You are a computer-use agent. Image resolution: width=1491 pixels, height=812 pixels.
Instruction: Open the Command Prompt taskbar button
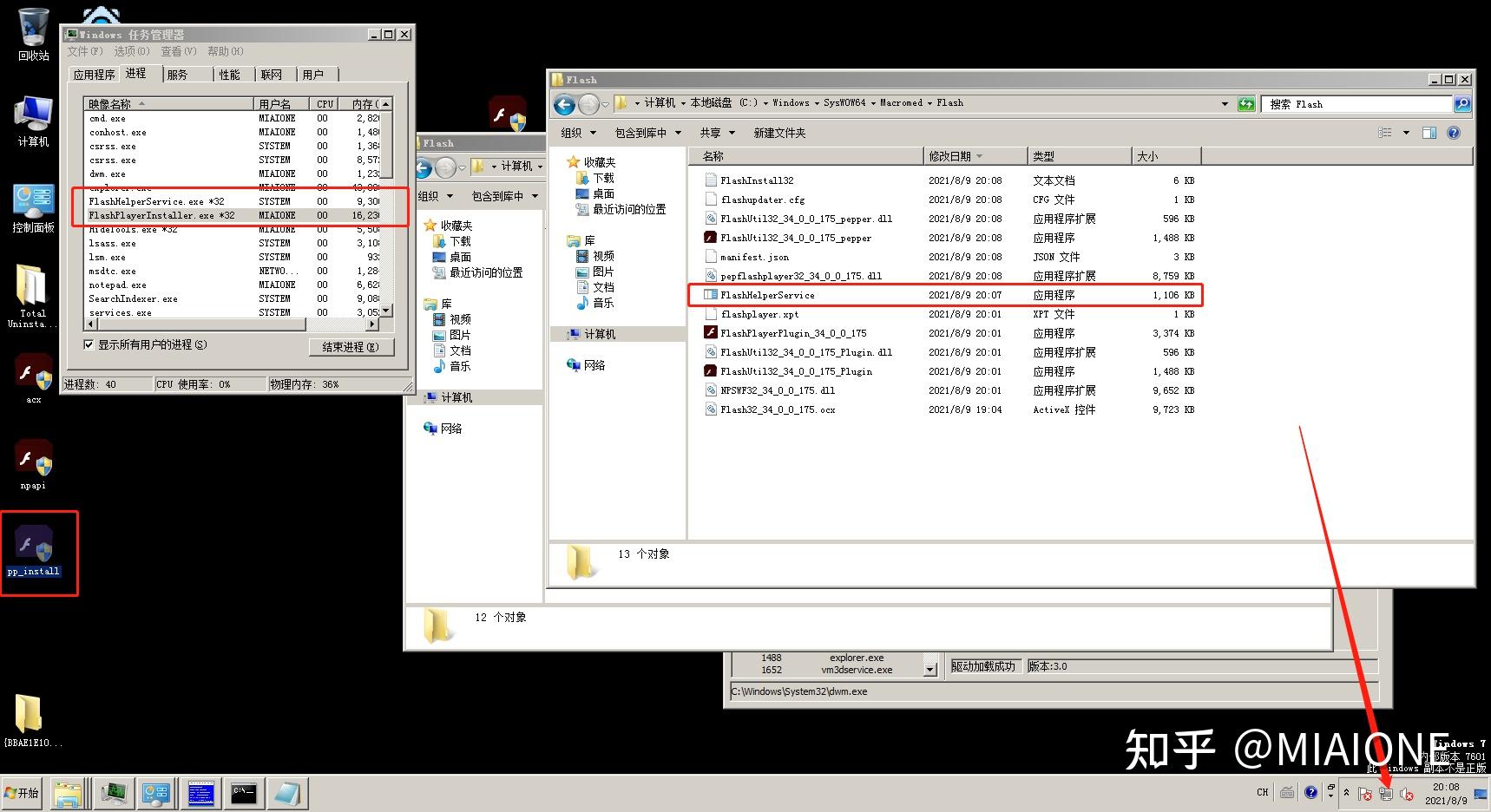pos(244,793)
